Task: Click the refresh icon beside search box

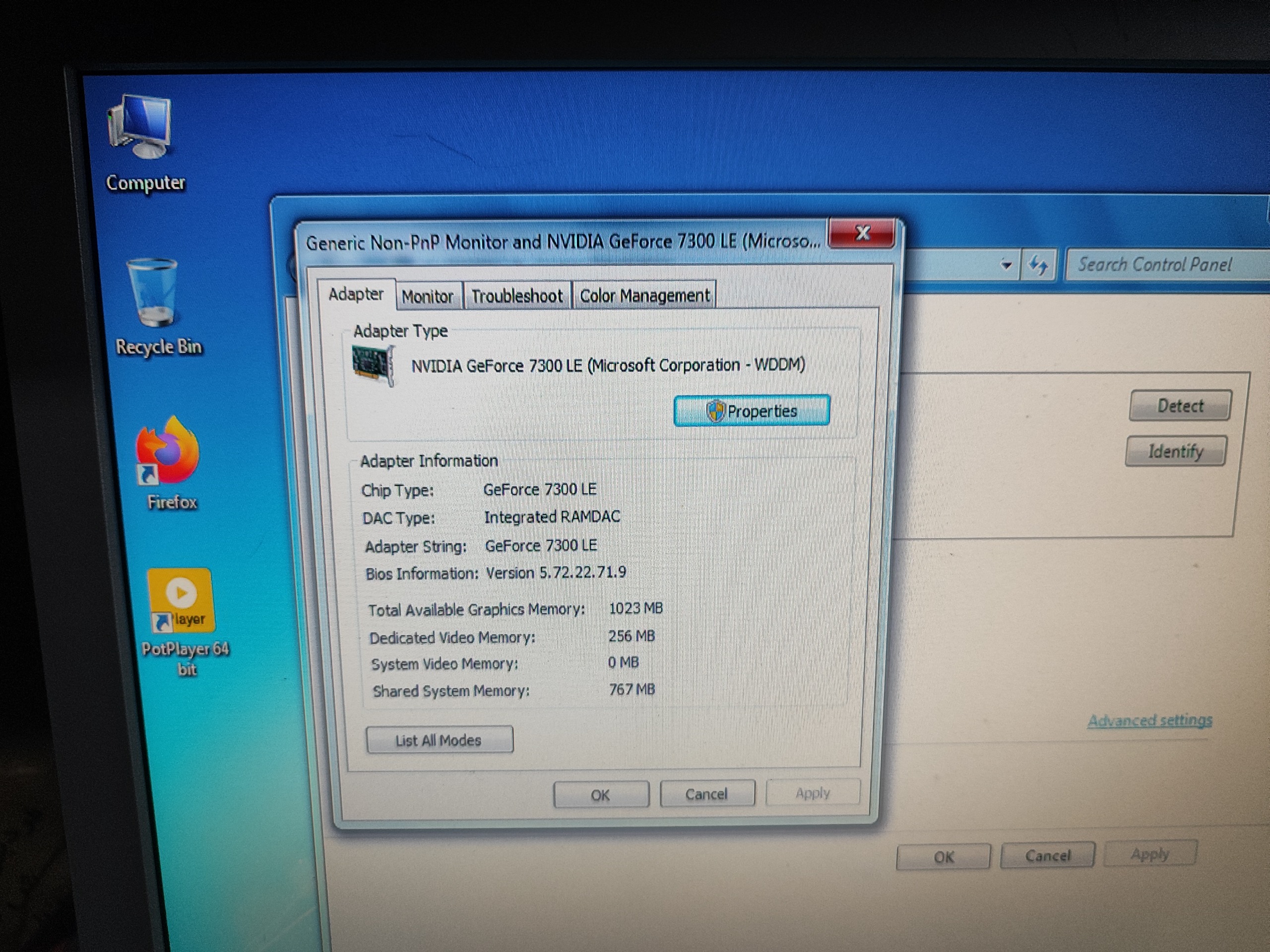Action: pyautogui.click(x=1038, y=265)
